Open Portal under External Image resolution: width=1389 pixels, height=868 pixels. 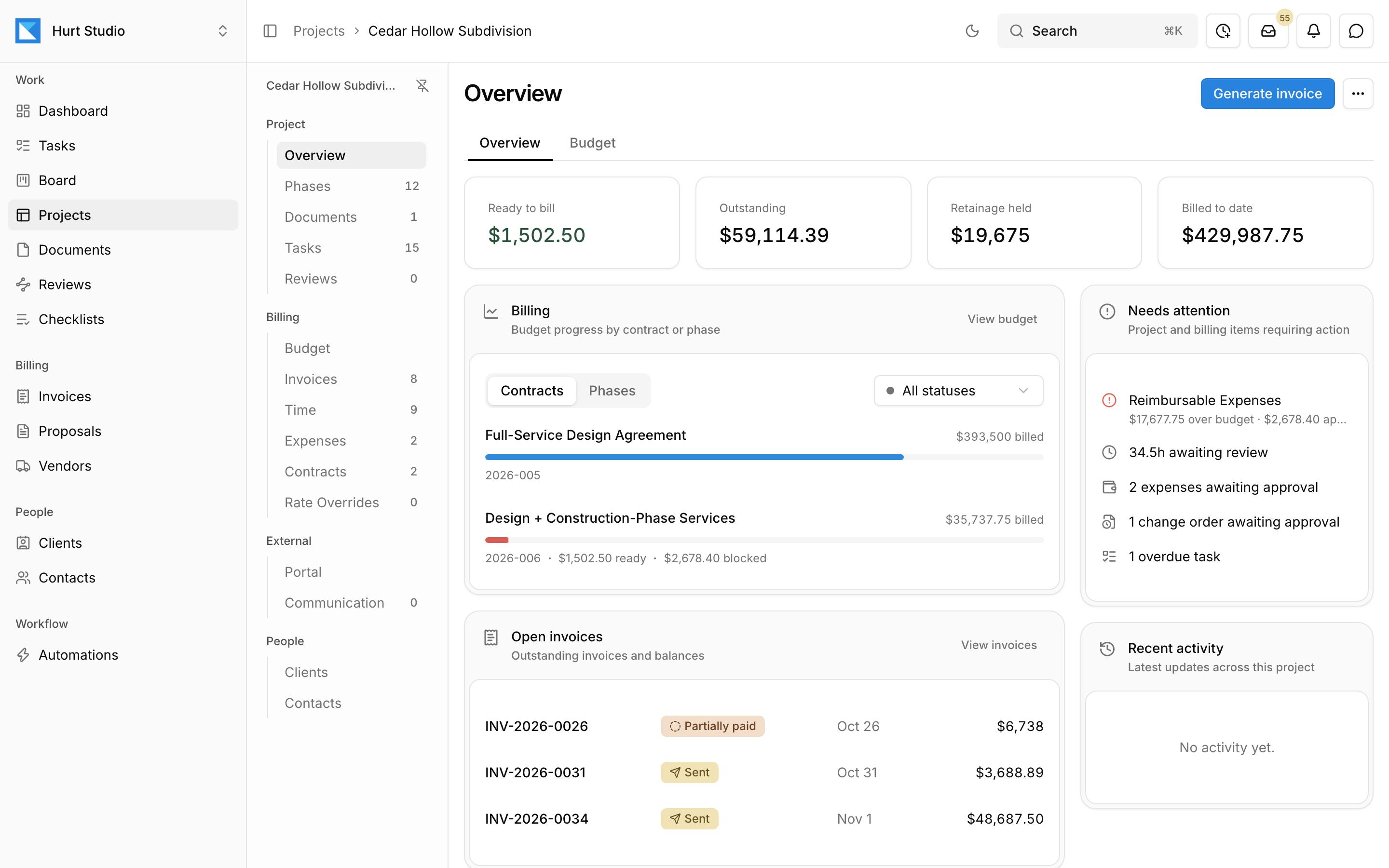click(x=351, y=572)
